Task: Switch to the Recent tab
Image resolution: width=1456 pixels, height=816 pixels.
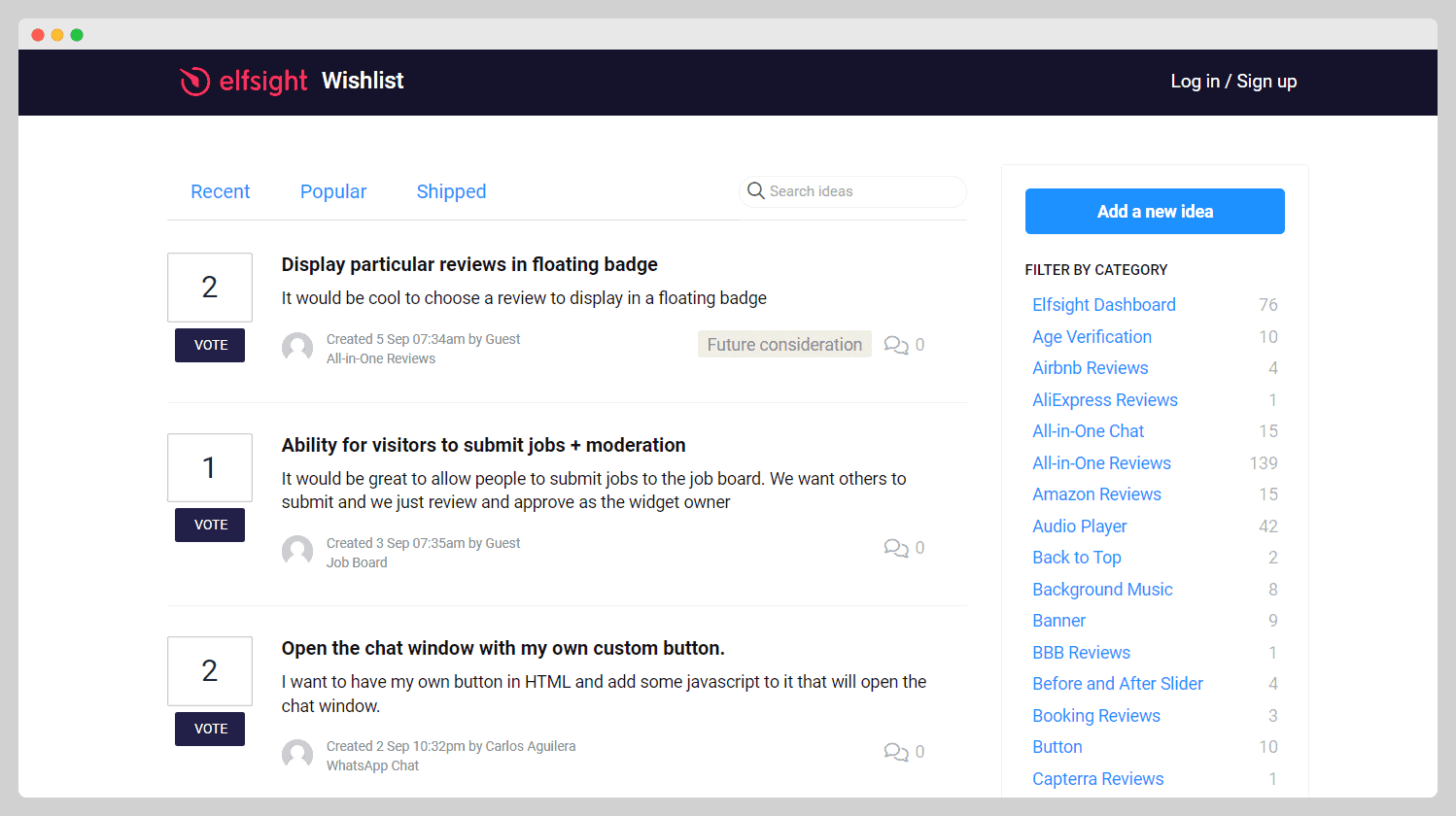Action: pyautogui.click(x=221, y=191)
